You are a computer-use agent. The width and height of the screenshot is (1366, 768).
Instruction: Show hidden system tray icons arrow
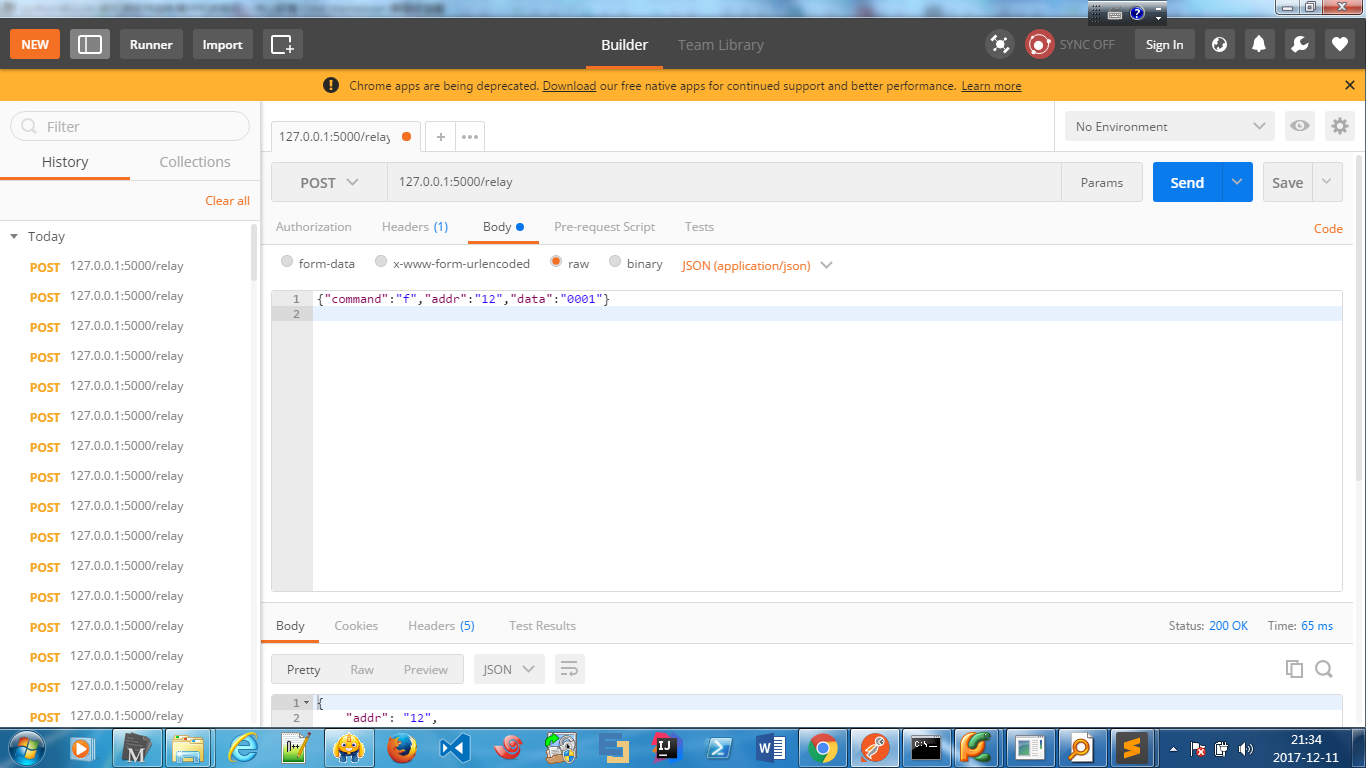[x=1173, y=748]
